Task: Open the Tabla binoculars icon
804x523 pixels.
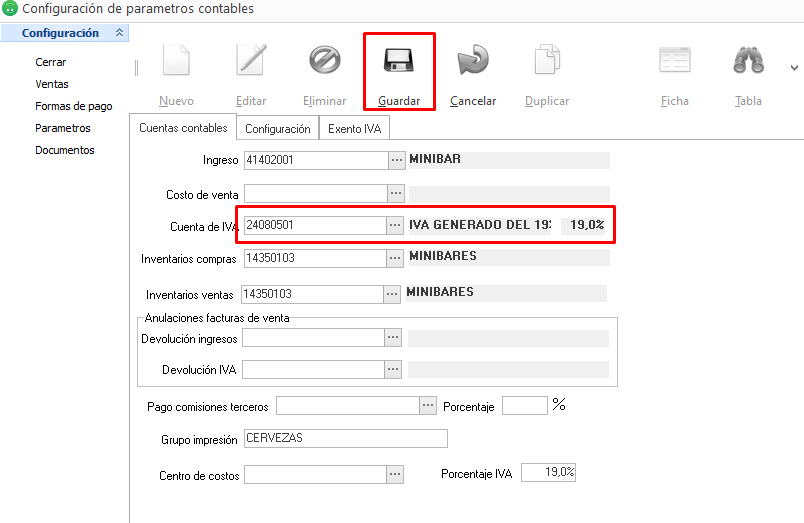Action: [x=748, y=62]
